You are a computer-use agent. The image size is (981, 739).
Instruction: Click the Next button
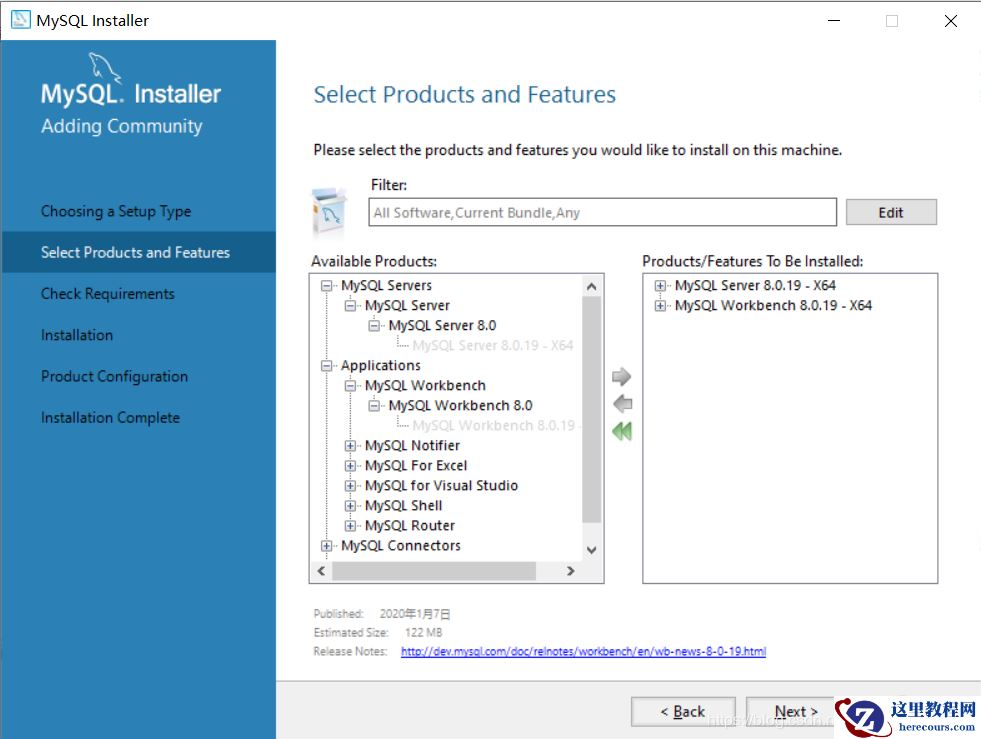click(796, 711)
